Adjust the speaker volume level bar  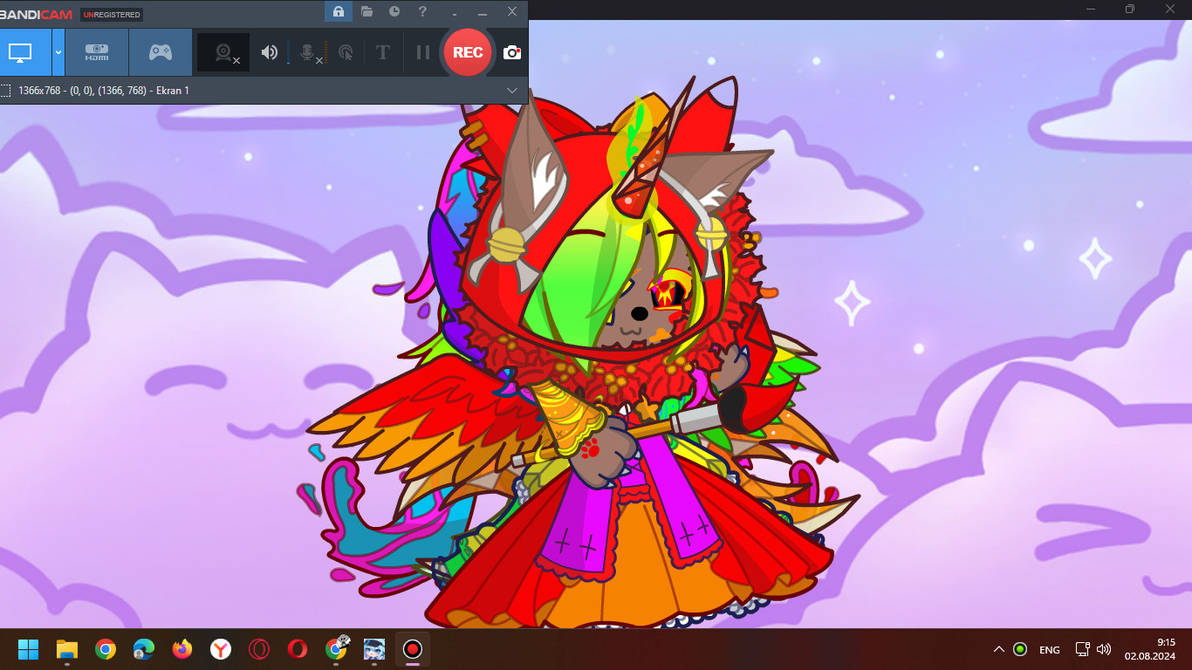click(x=289, y=52)
